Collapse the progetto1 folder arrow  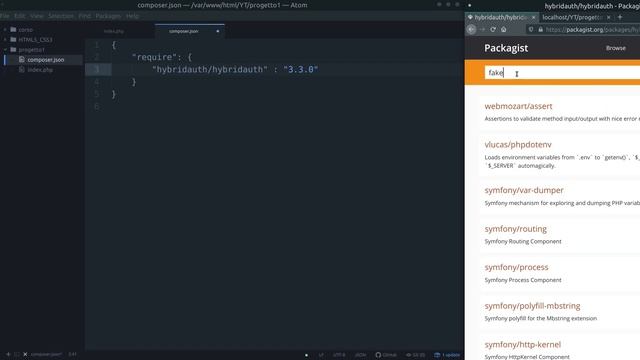(x=5, y=50)
